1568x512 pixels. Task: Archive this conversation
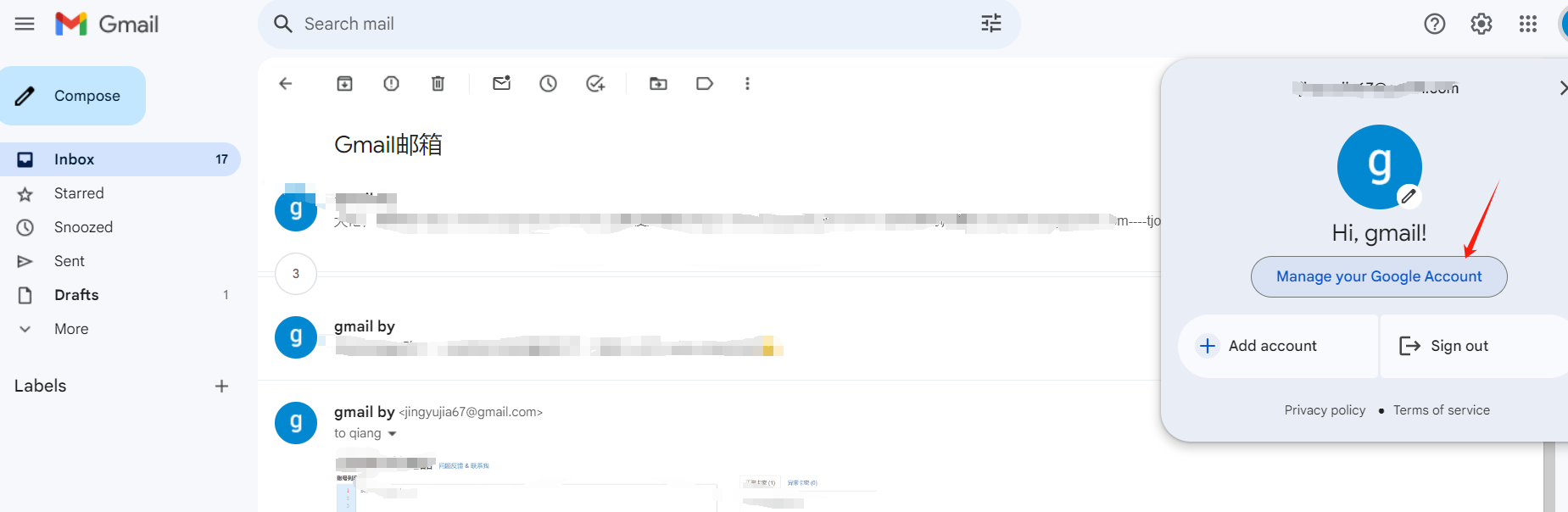344,83
